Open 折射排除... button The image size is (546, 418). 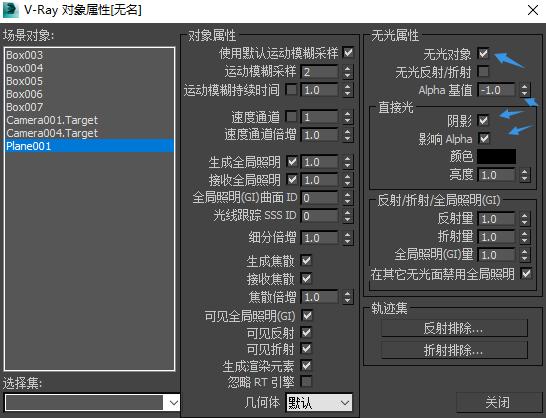454,350
